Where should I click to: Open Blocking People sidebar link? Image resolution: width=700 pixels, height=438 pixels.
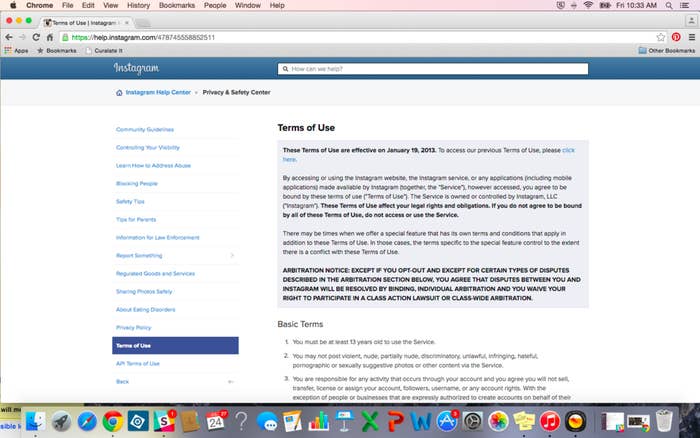137,184
